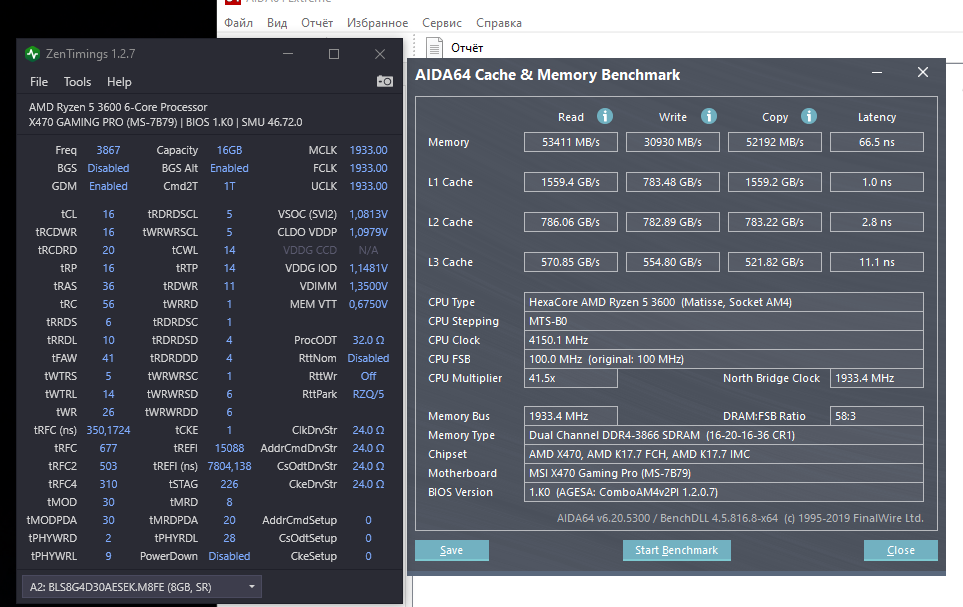The height and width of the screenshot is (607, 963).
Task: Click Memory Bus value 1933.4 MHz
Action: (571, 416)
